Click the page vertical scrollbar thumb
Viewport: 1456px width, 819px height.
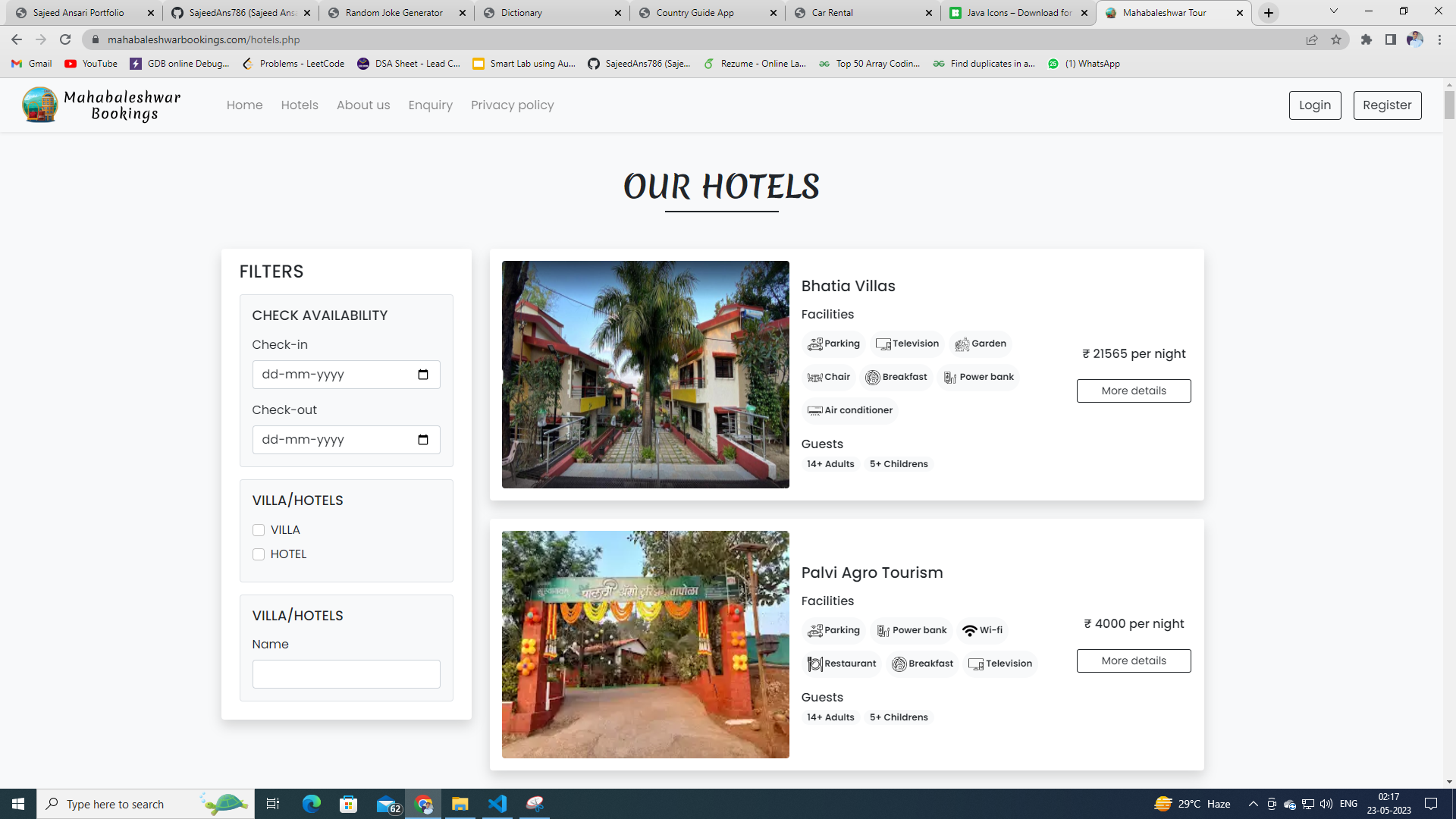click(1449, 105)
